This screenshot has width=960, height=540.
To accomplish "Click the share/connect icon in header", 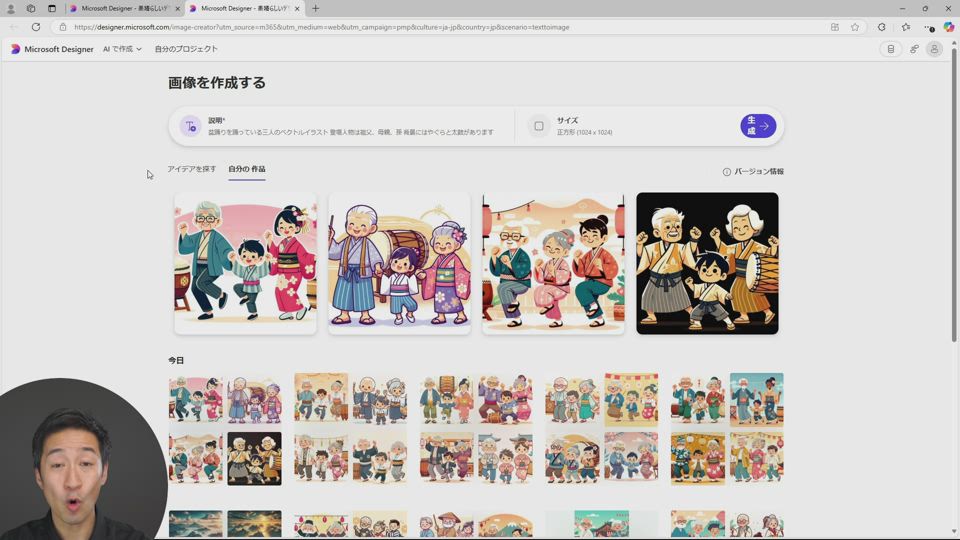I will point(914,49).
